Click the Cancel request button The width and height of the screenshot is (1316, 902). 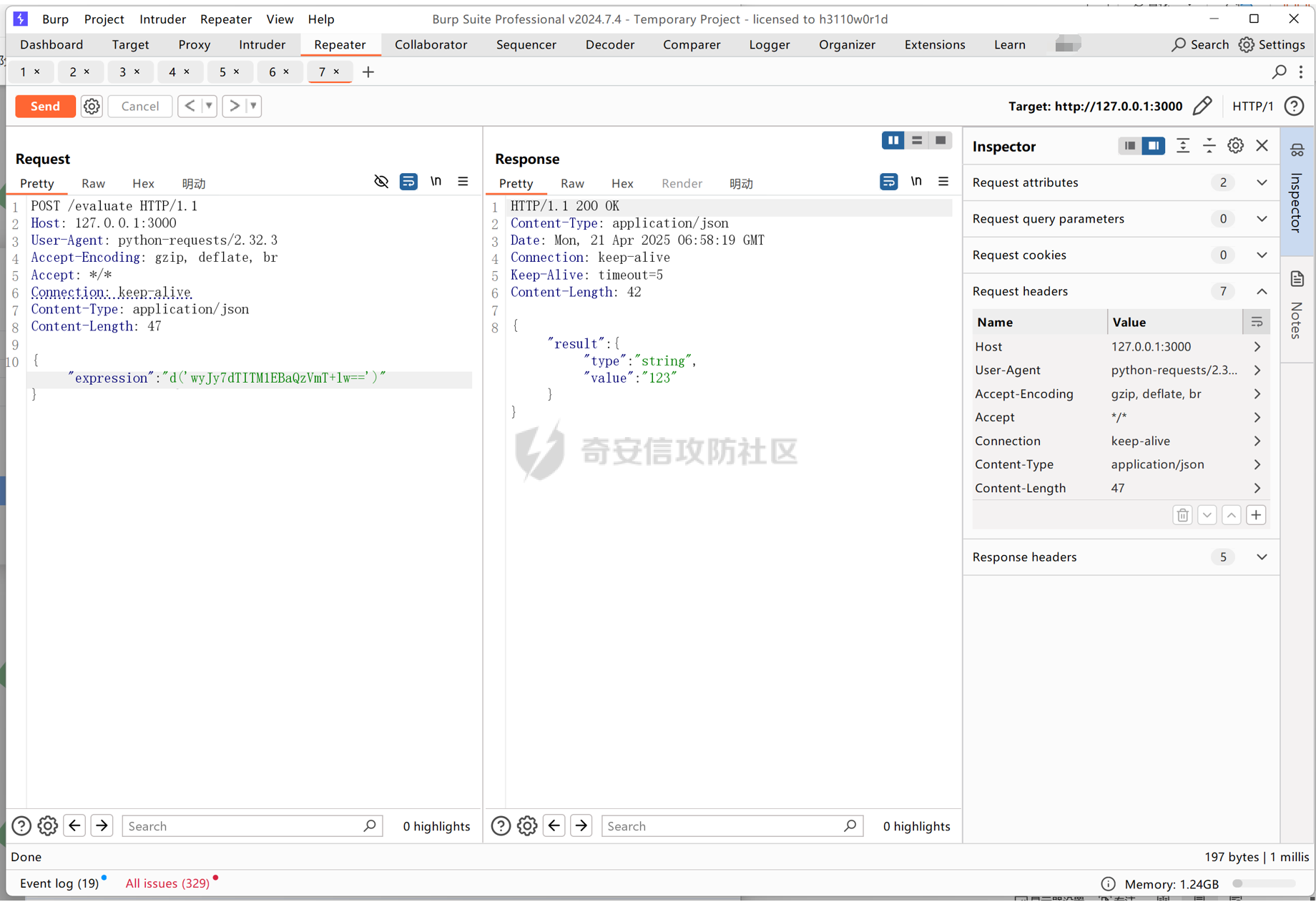139,106
